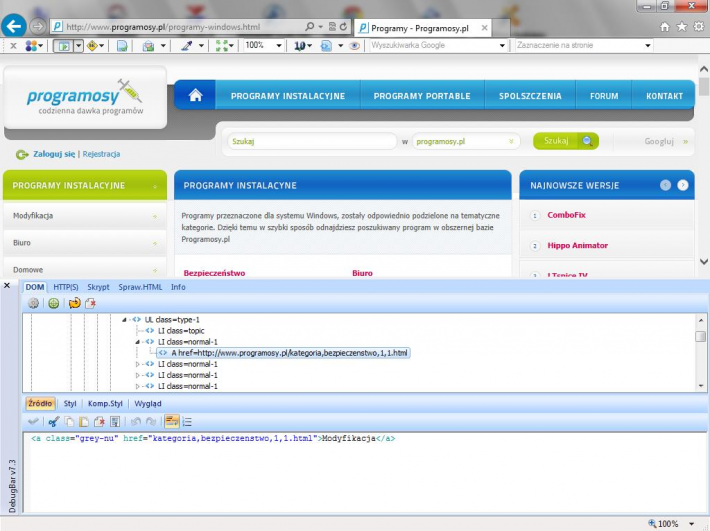
Task: Collapse the UL class=type-1 tree node
Action: coord(124,320)
